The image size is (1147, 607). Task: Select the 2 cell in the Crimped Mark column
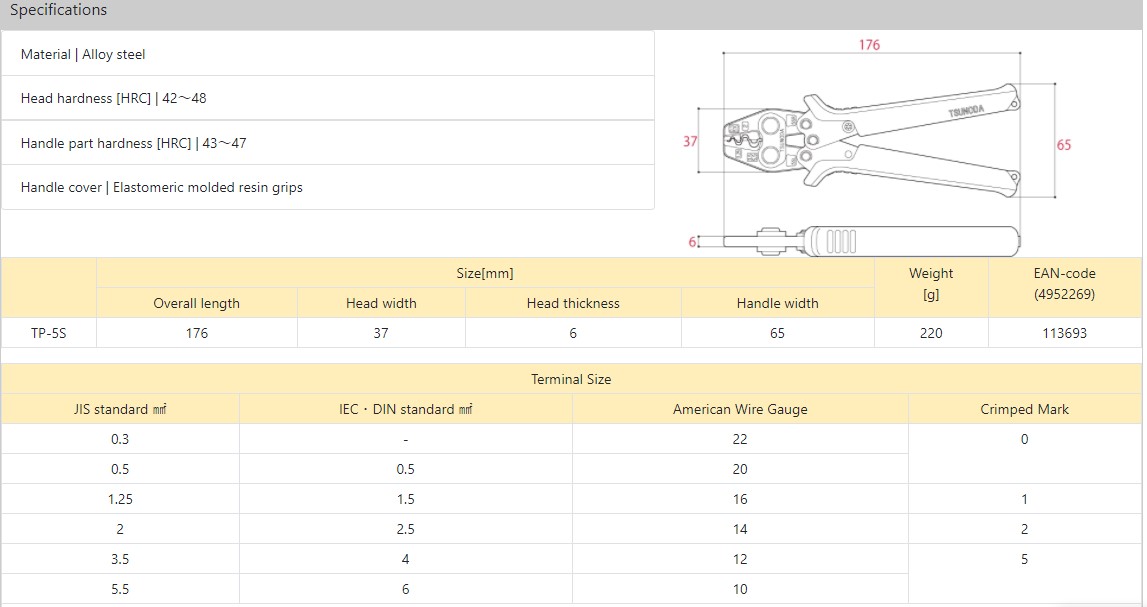coord(1024,529)
